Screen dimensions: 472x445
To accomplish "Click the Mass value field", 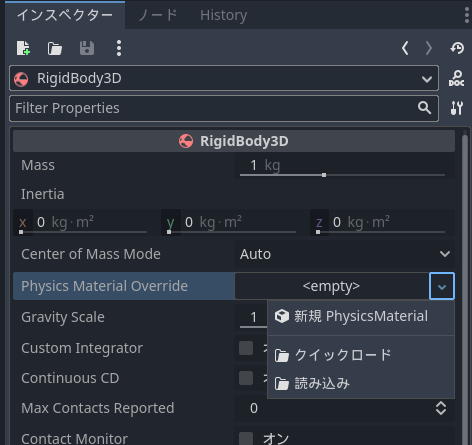I will point(344,166).
